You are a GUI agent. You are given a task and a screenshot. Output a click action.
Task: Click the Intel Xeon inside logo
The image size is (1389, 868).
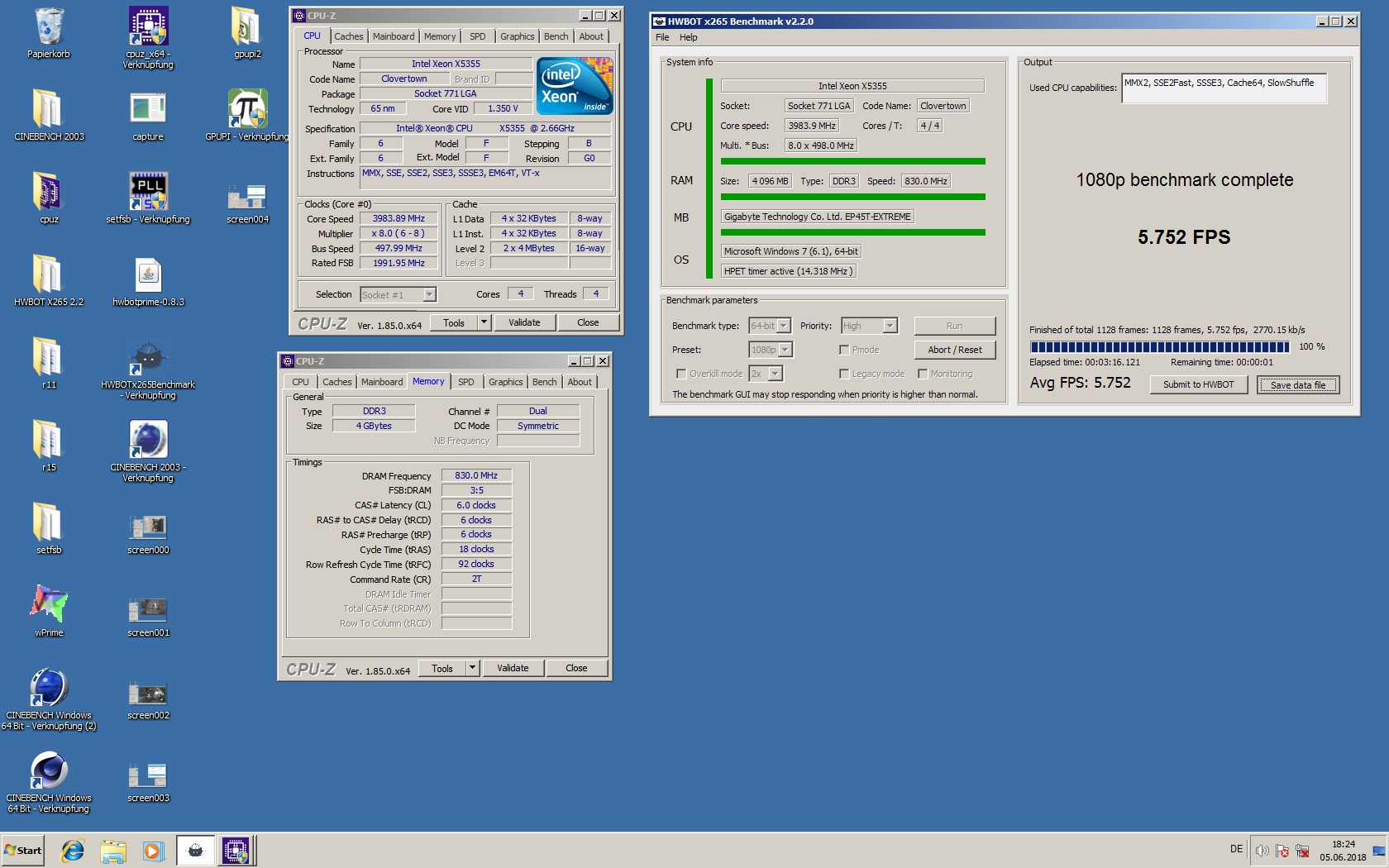[575, 85]
